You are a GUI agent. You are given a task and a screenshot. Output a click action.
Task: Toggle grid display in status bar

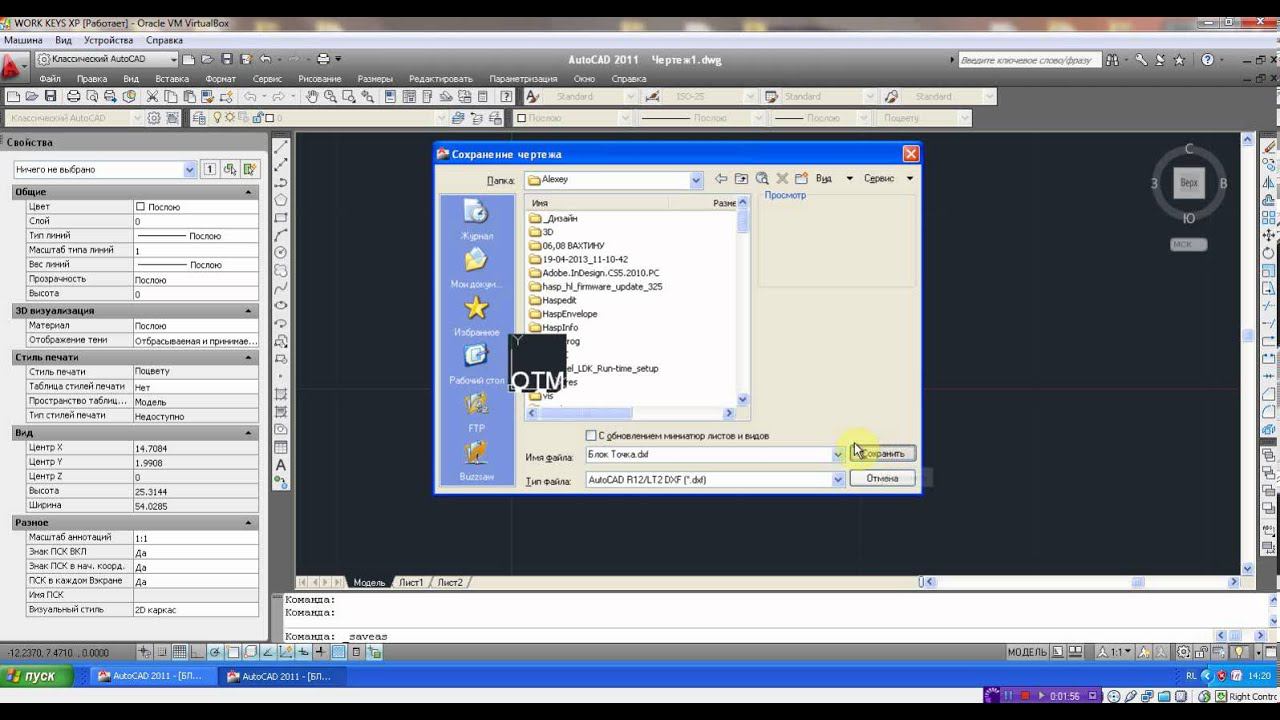click(179, 653)
